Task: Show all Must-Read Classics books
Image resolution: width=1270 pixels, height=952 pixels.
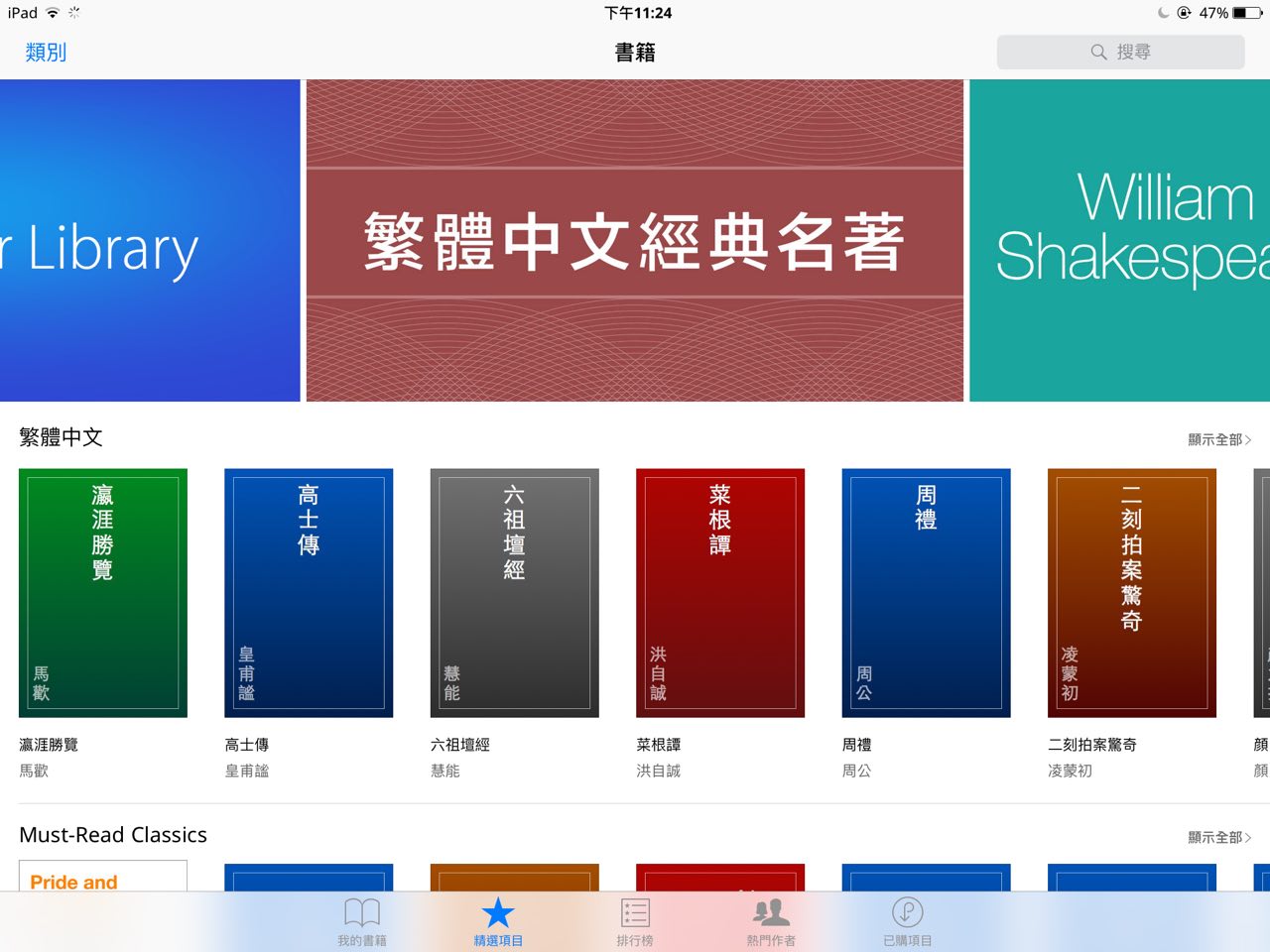Action: point(1219,837)
